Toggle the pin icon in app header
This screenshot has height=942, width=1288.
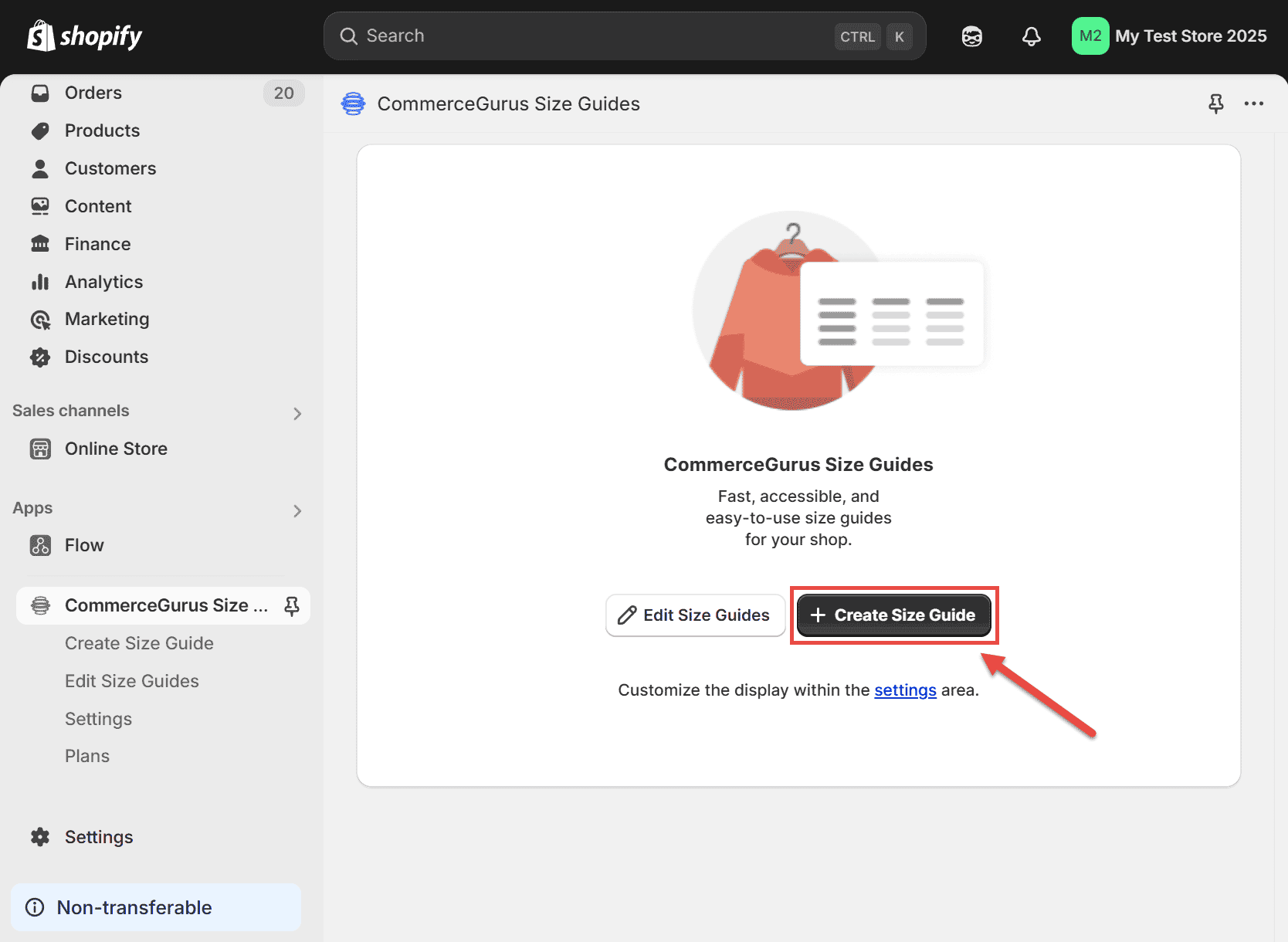[1216, 103]
